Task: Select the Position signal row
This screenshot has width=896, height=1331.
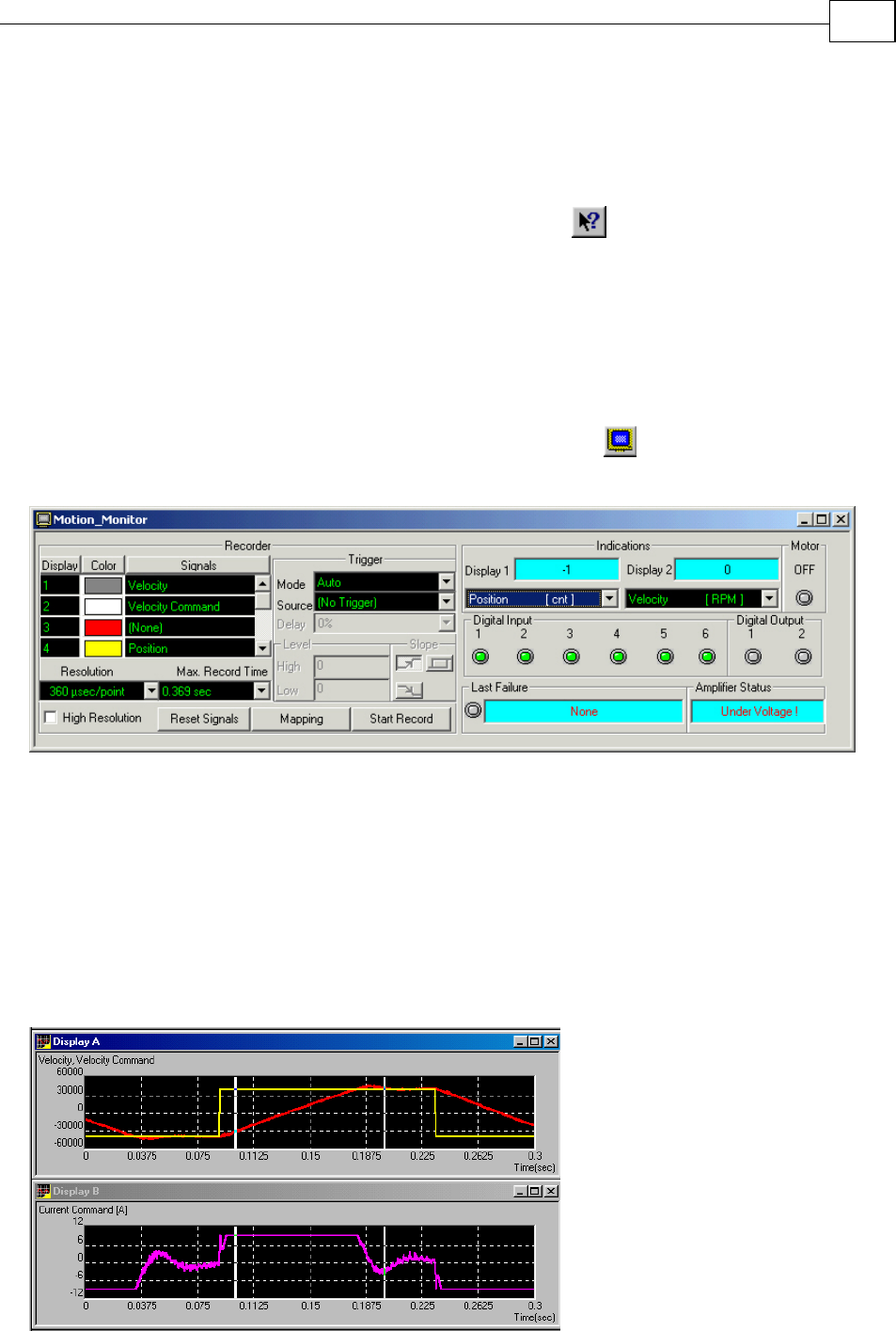Action: coord(191,648)
